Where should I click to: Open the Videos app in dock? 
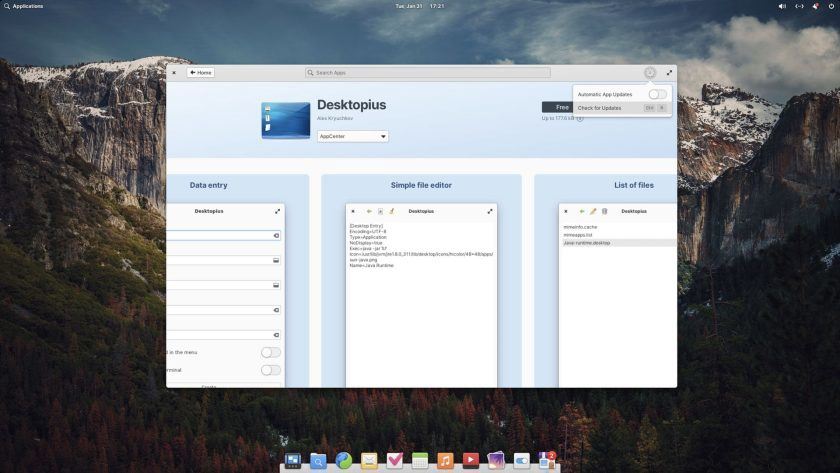pyautogui.click(x=471, y=461)
